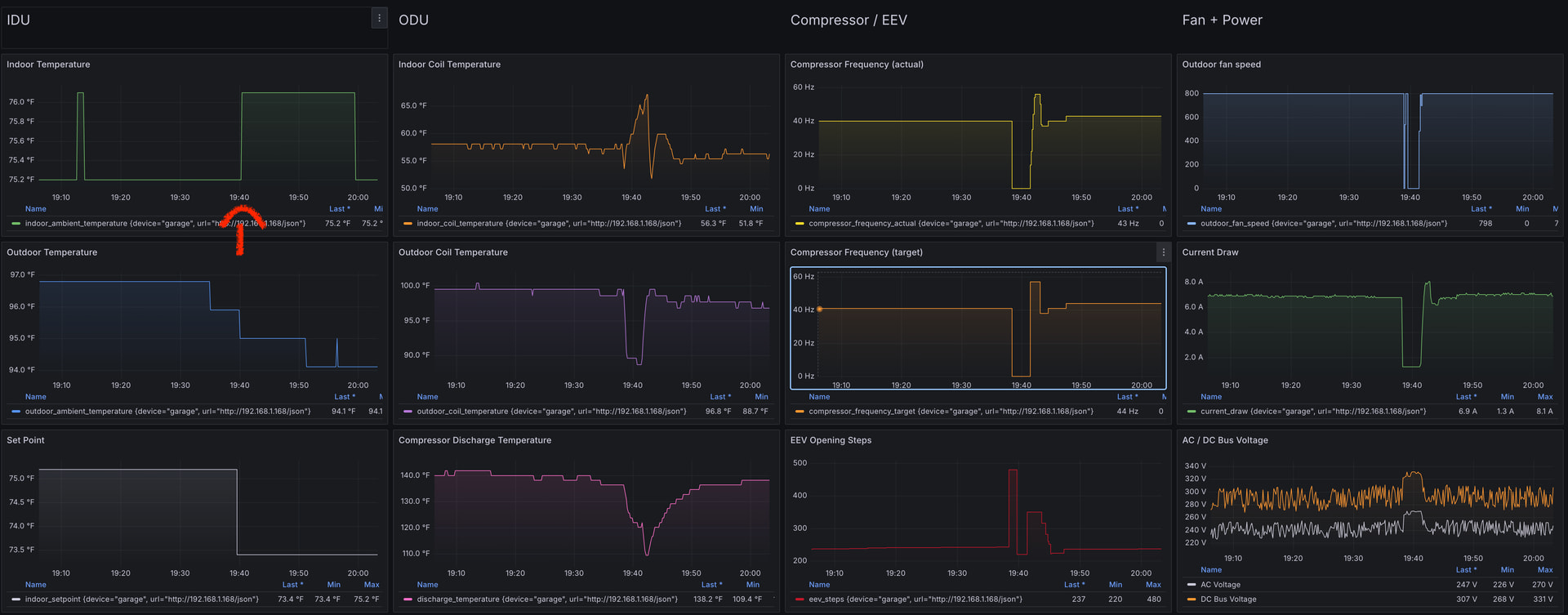Click the Compressor Discharge Temperature panel title
This screenshot has height=615, width=1568.
(x=474, y=440)
